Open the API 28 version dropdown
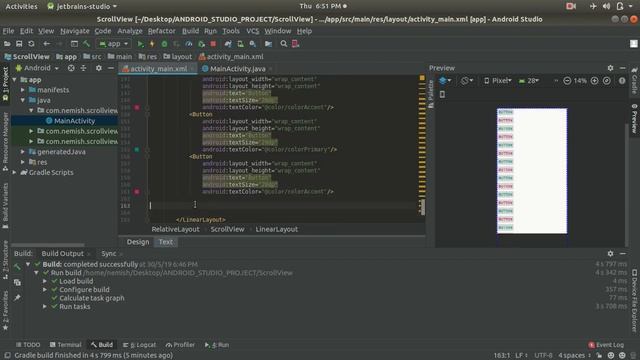The width and height of the screenshot is (640, 360). (529, 81)
